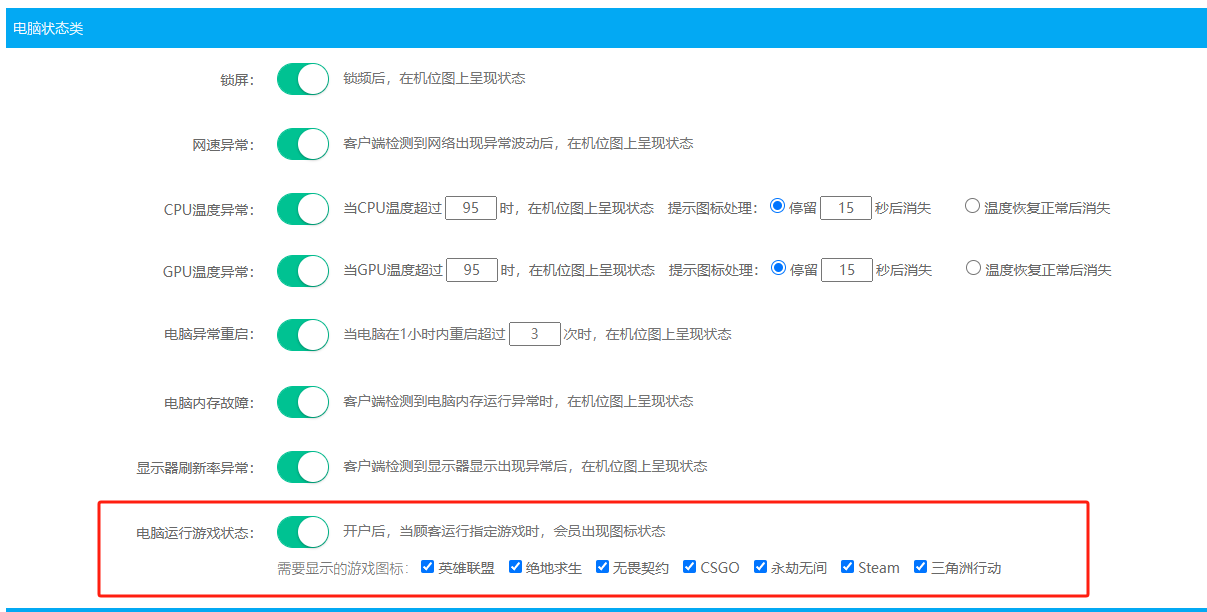The image size is (1207, 612).
Task: Uncheck the 三角洲行动 checkbox
Action: [x=920, y=567]
